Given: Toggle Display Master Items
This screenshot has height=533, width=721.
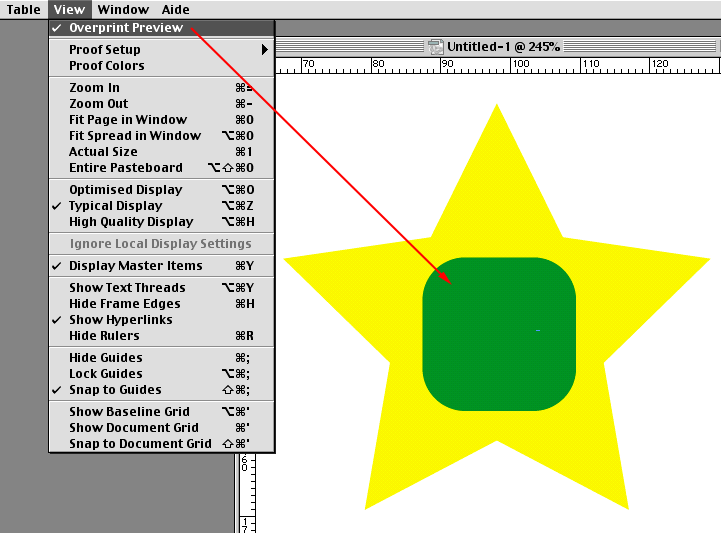Looking at the screenshot, I should pos(162,266).
